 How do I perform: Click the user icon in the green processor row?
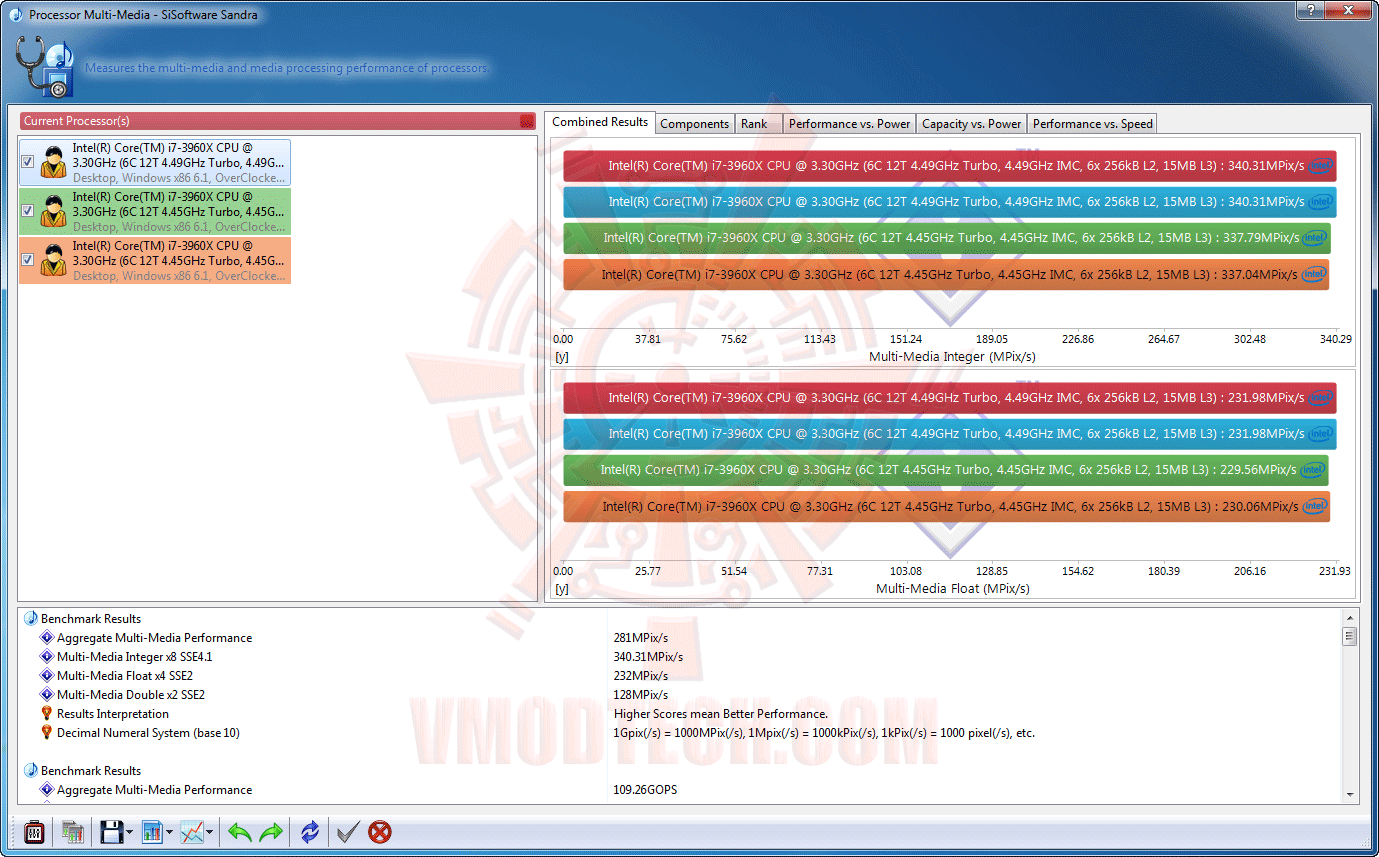click(x=53, y=211)
